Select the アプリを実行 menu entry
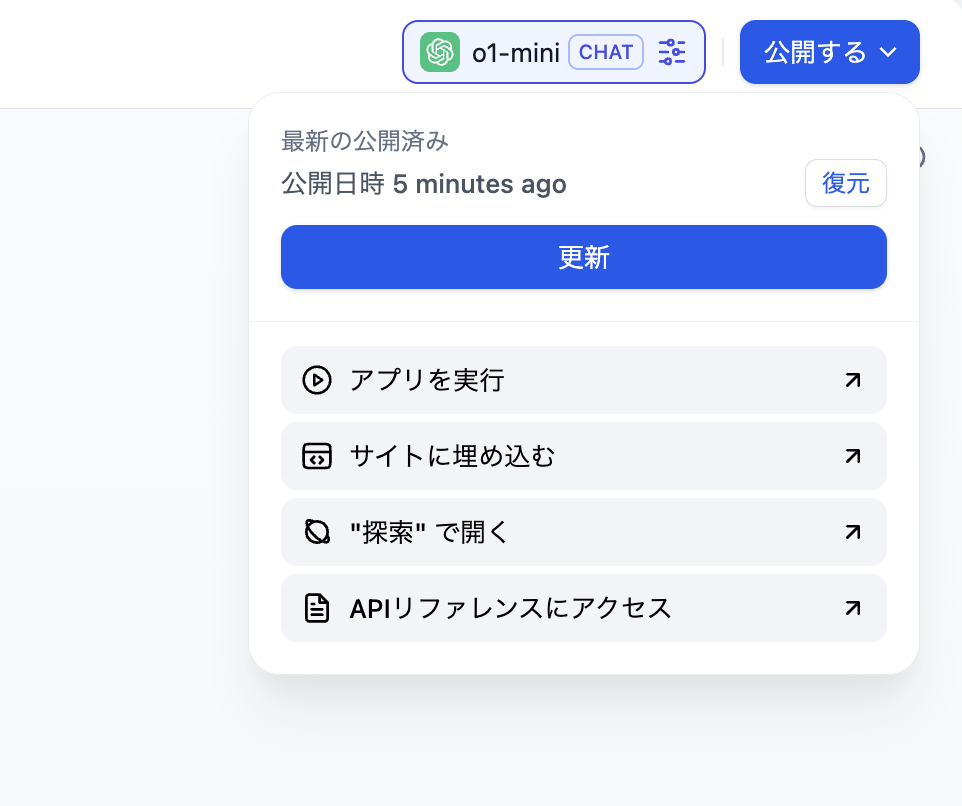 pyautogui.click(x=425, y=380)
